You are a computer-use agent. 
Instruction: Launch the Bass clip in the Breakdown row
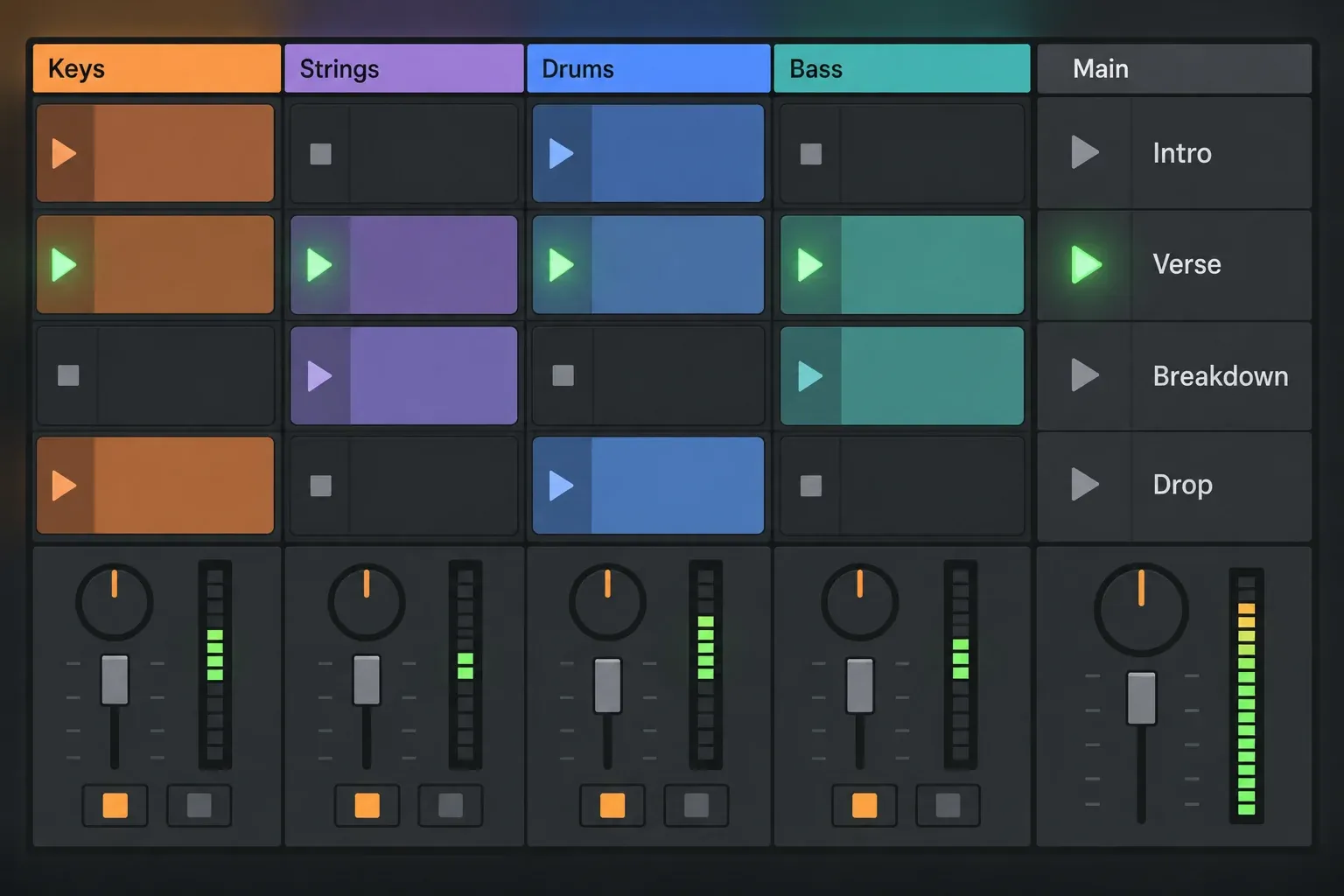810,376
